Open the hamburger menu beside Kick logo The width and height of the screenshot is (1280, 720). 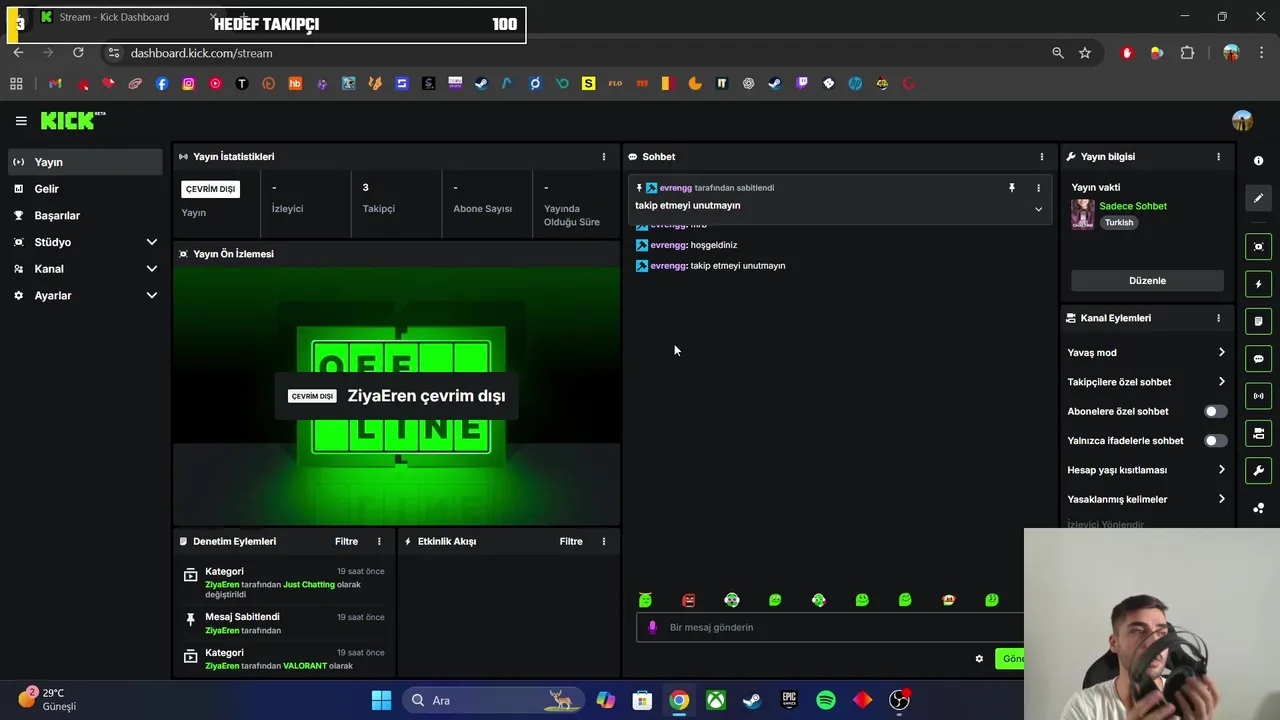21,121
